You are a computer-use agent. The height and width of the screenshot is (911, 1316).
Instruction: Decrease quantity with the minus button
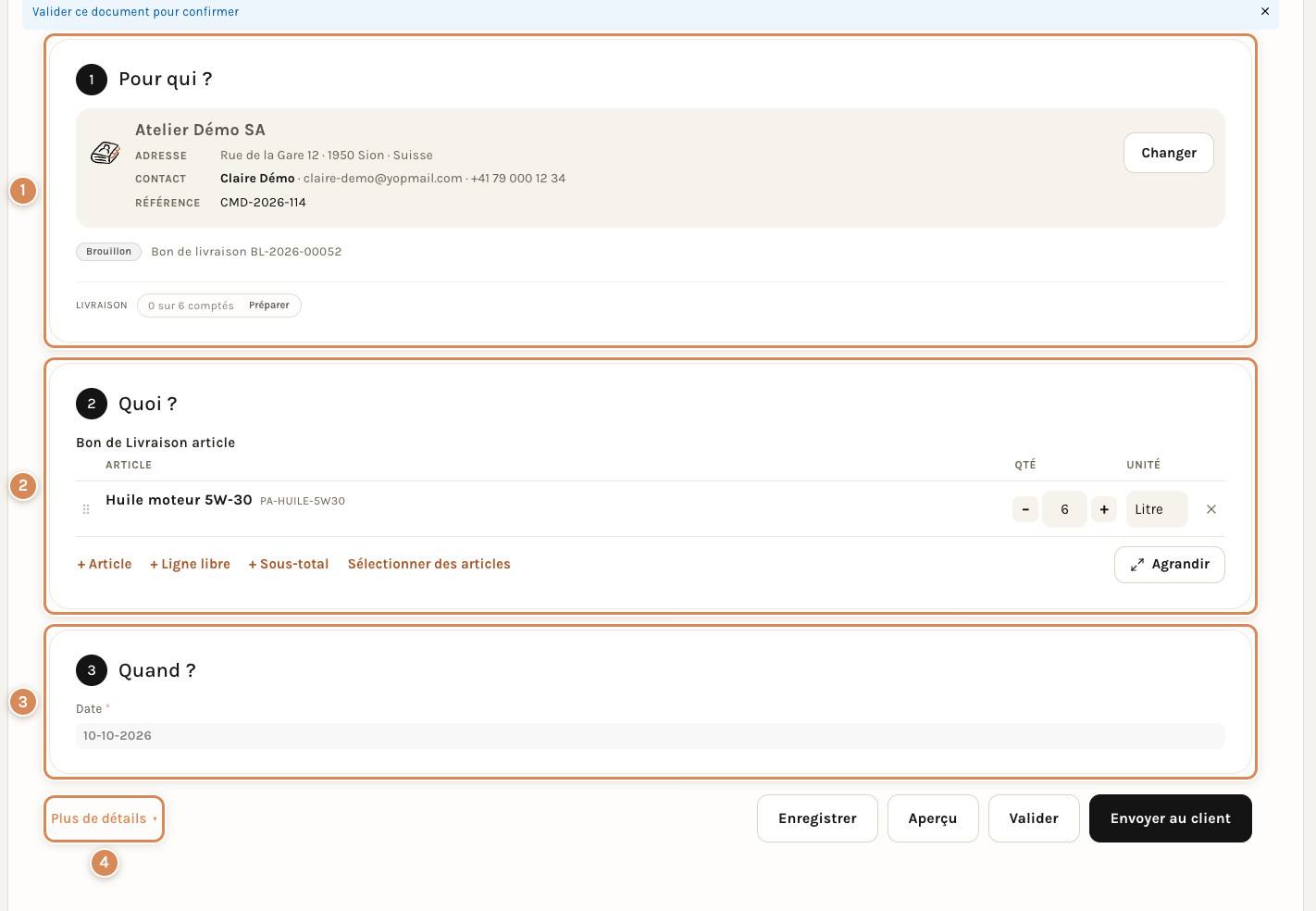pos(1025,509)
